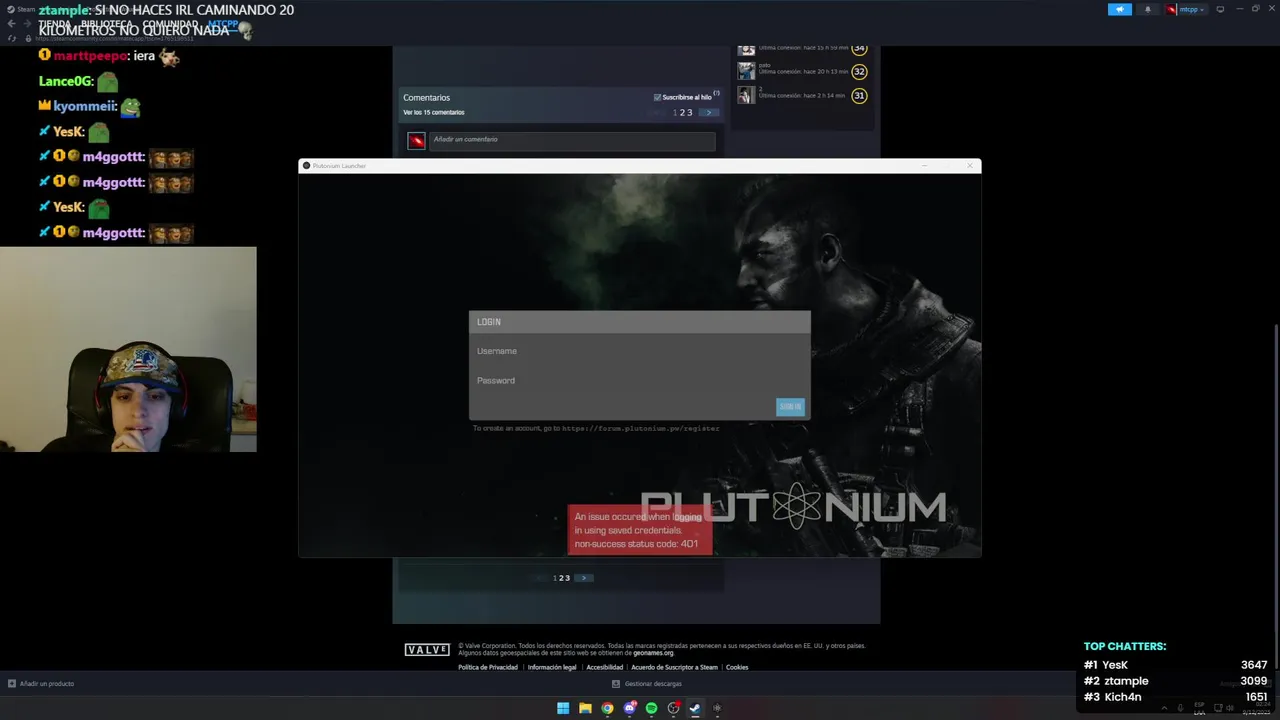Screen dimensions: 1280x720
Task: Open the COMUNIDAD tab in Steam
Action: point(170,23)
